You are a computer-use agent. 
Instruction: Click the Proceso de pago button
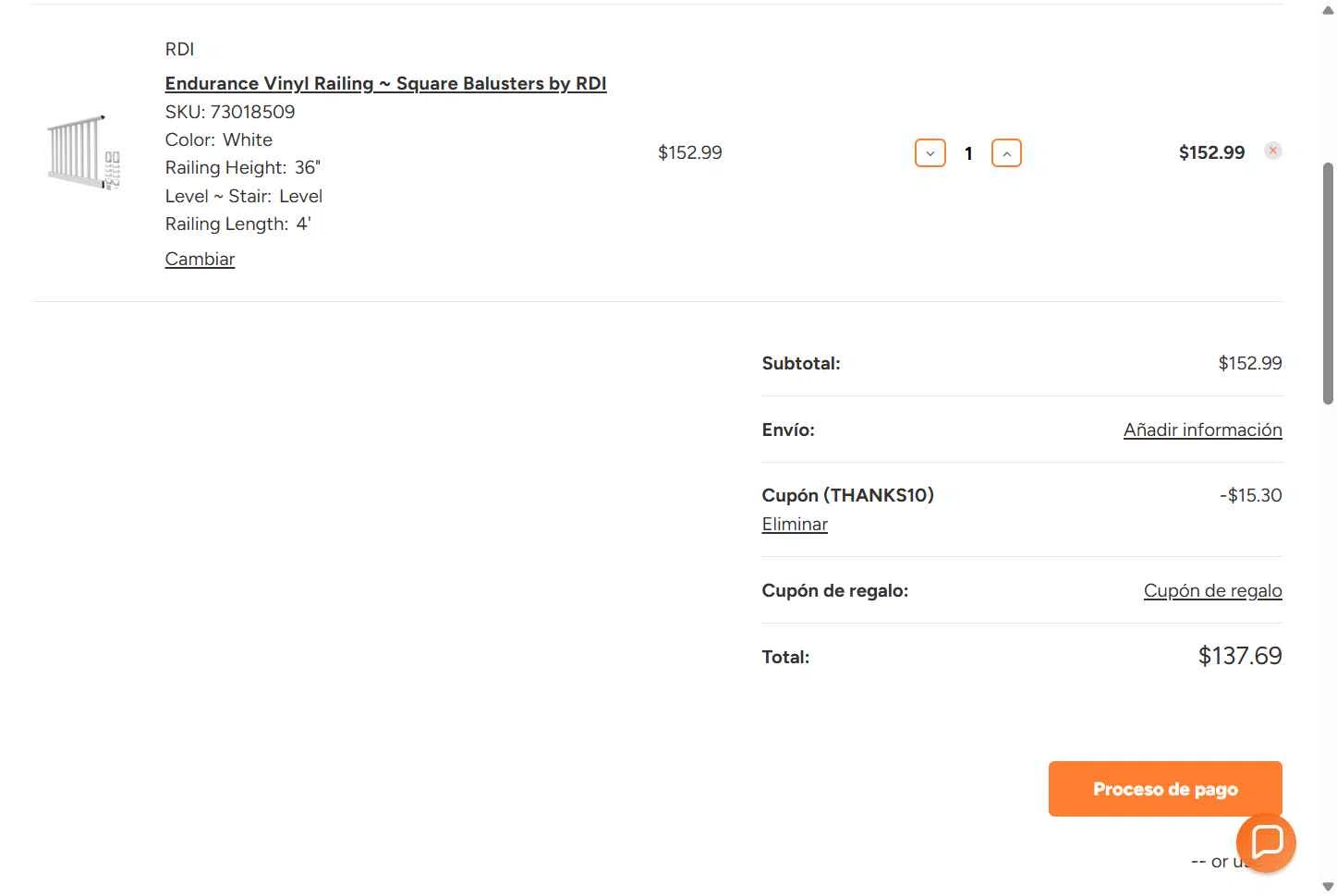click(x=1165, y=789)
